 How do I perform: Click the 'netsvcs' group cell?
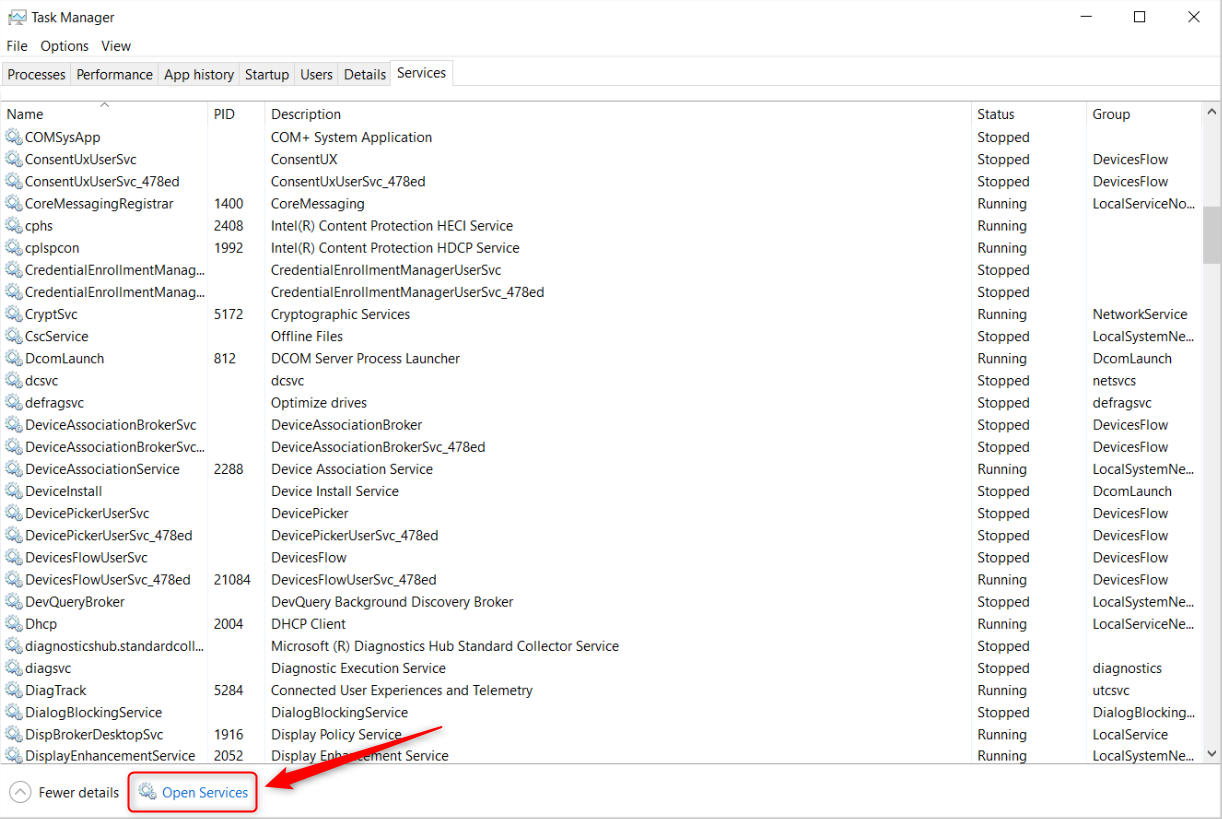point(1115,380)
